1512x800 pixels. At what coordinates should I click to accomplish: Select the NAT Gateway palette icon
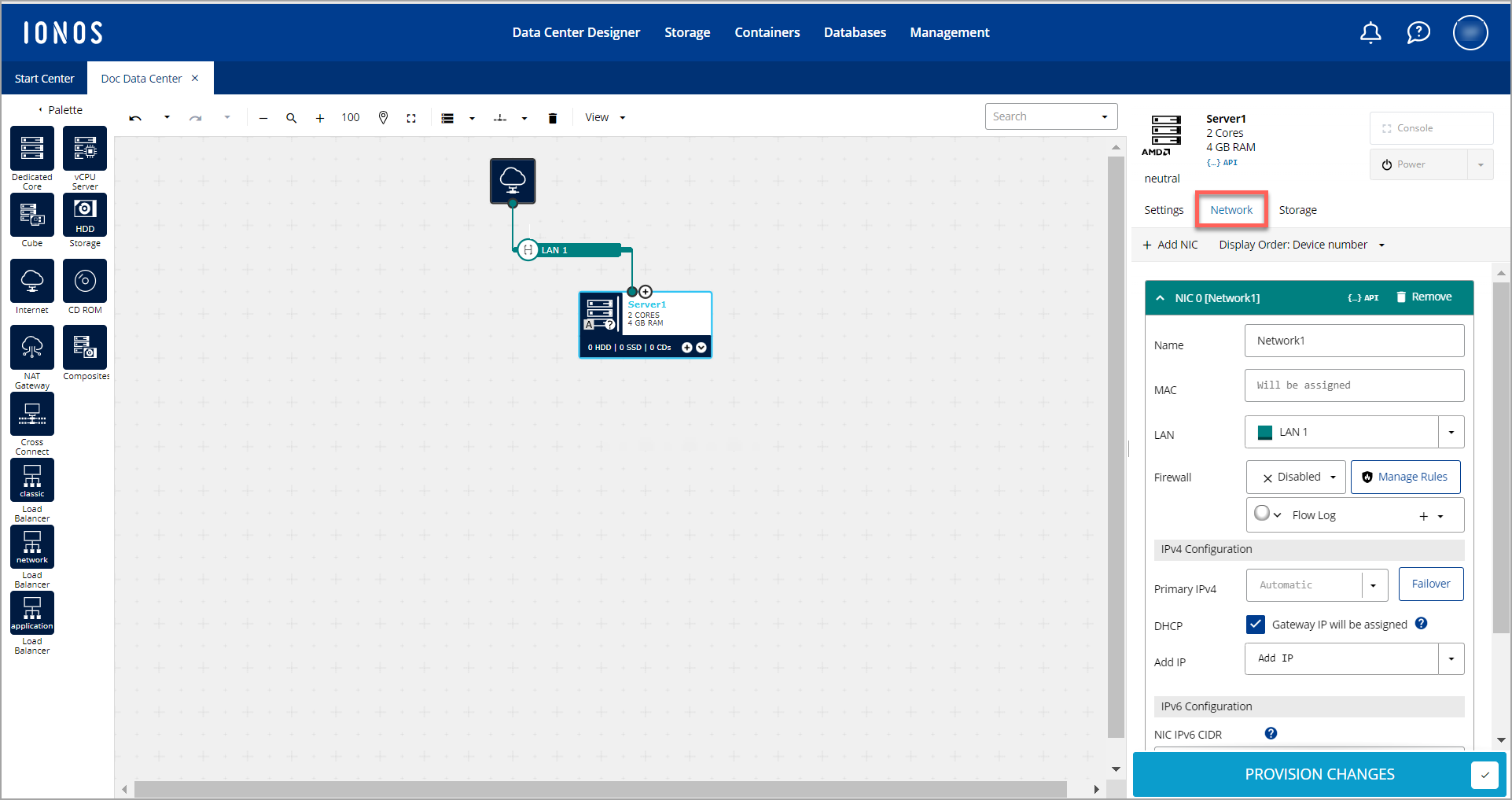click(x=32, y=347)
